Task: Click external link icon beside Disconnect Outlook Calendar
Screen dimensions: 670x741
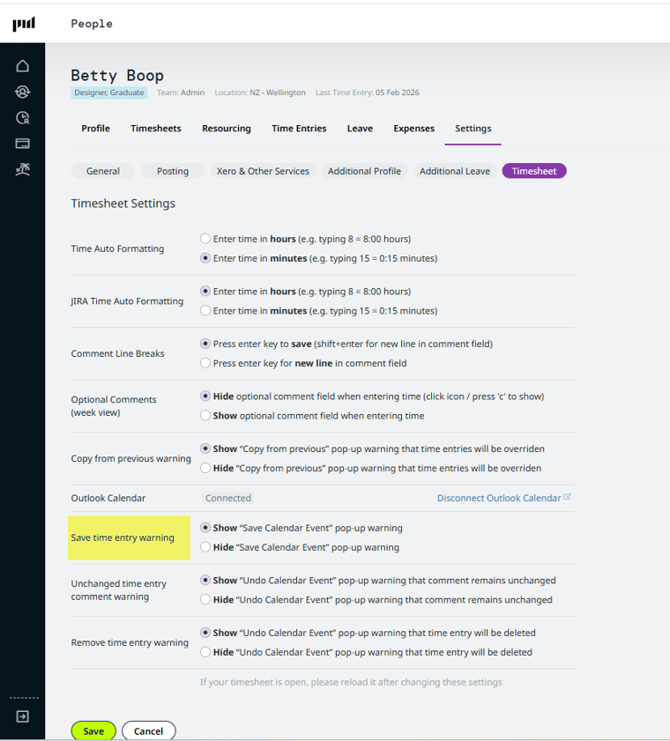Action: (567, 497)
